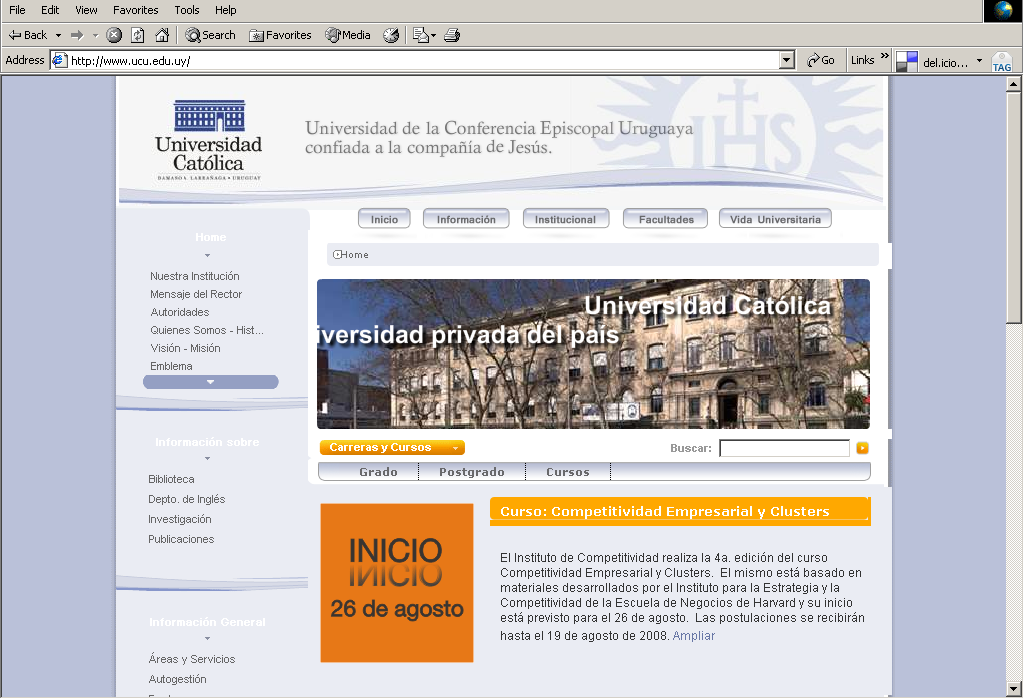Click the Inicio navigation button
The width and height of the screenshot is (1024, 698).
point(384,219)
